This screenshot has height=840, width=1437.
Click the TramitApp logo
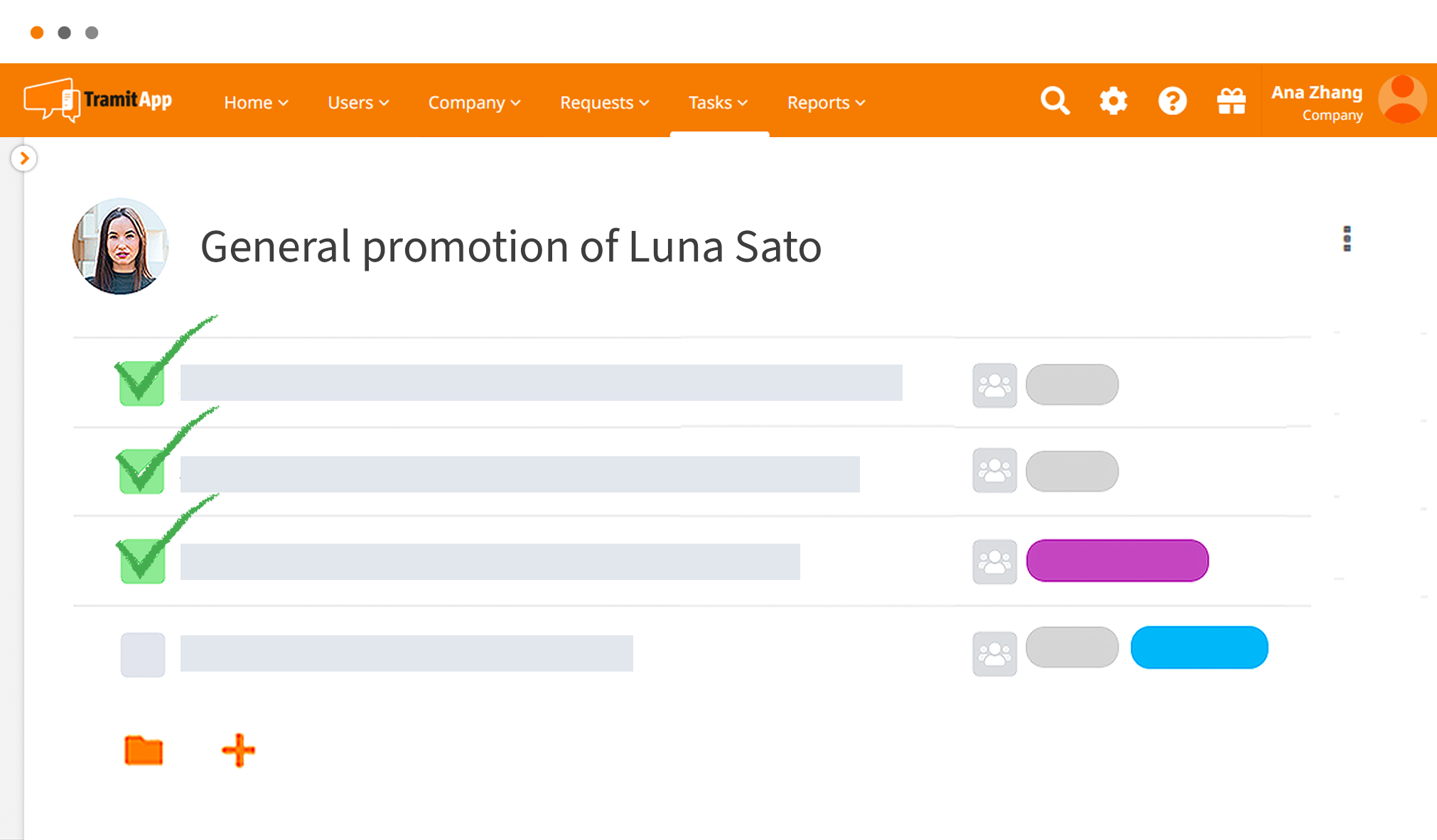(x=98, y=100)
